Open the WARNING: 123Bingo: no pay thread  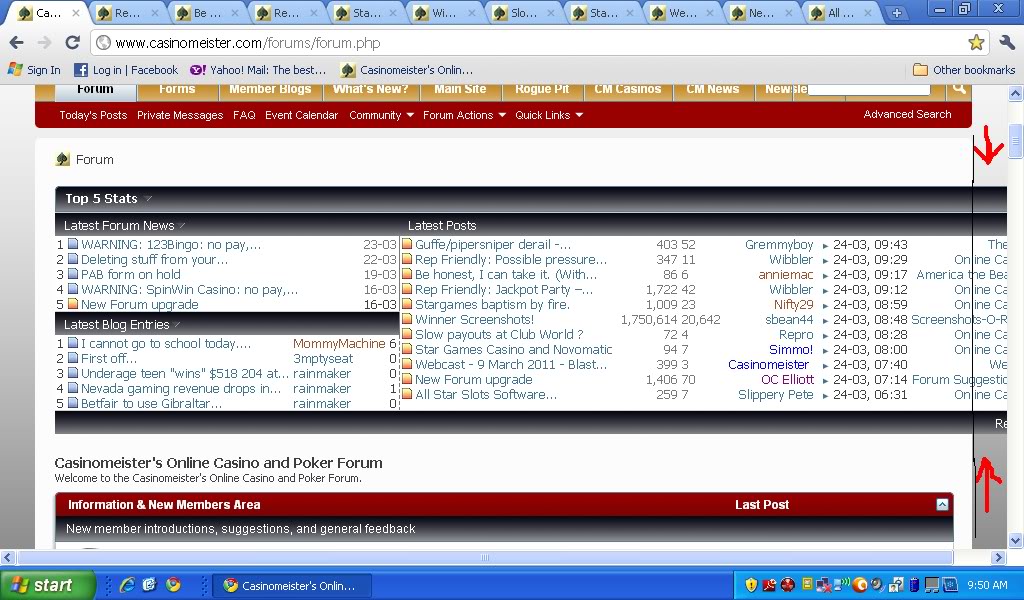(x=171, y=245)
